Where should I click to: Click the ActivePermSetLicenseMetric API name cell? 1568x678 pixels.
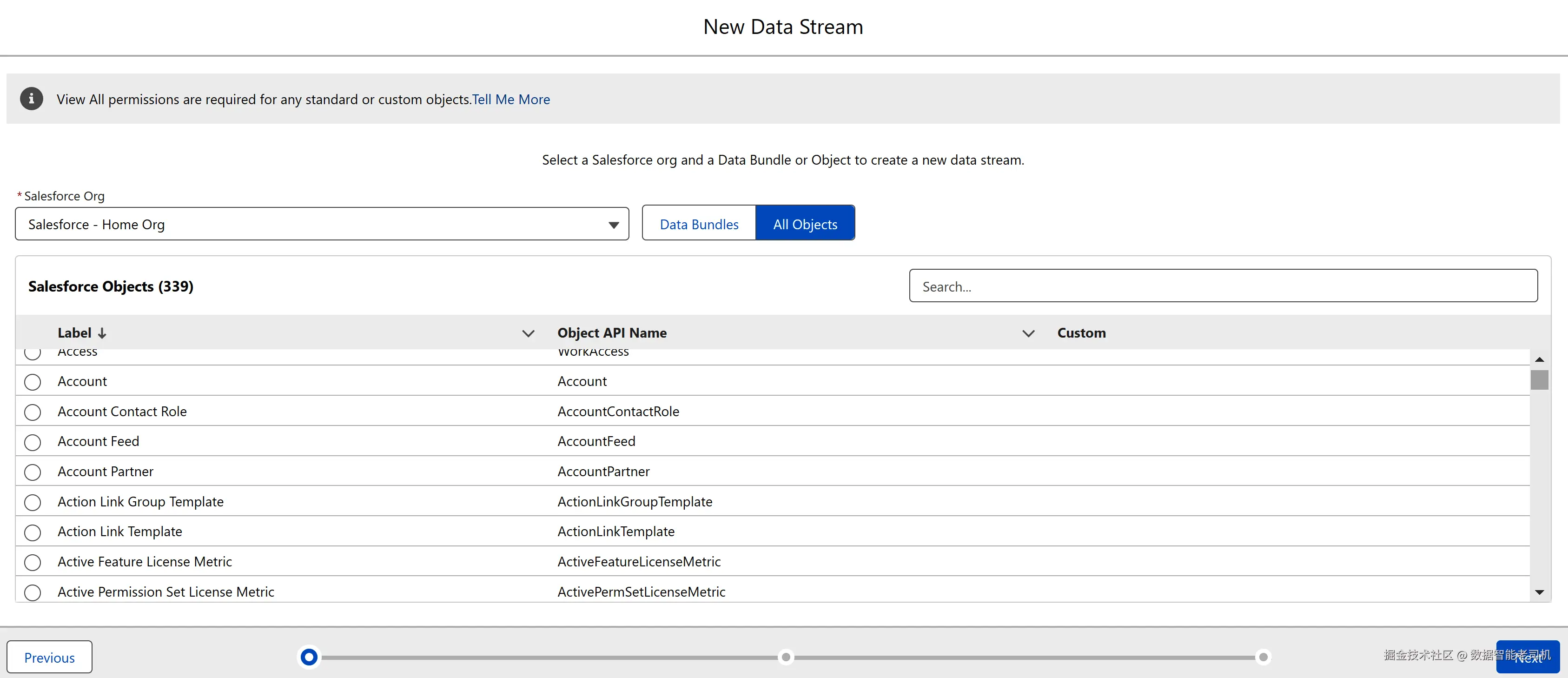coord(641,592)
